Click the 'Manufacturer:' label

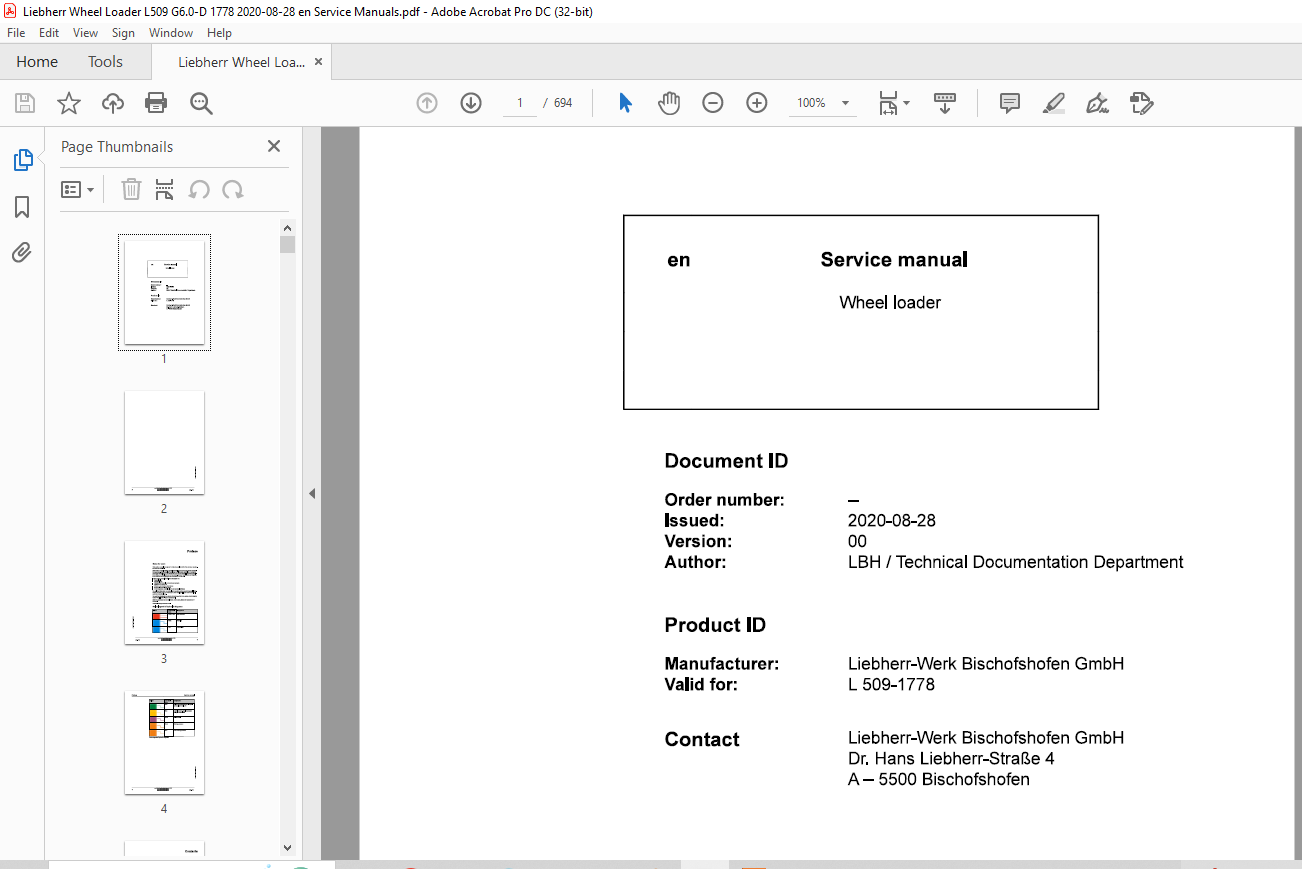click(x=721, y=663)
